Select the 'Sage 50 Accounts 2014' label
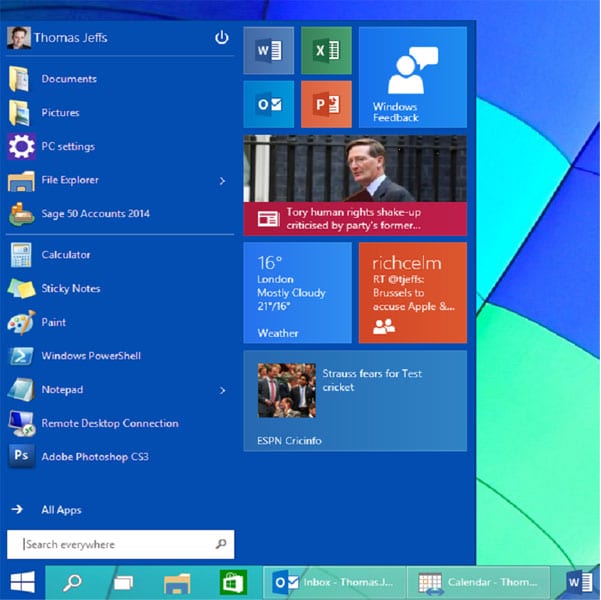601x600 pixels. pyautogui.click(x=95, y=214)
